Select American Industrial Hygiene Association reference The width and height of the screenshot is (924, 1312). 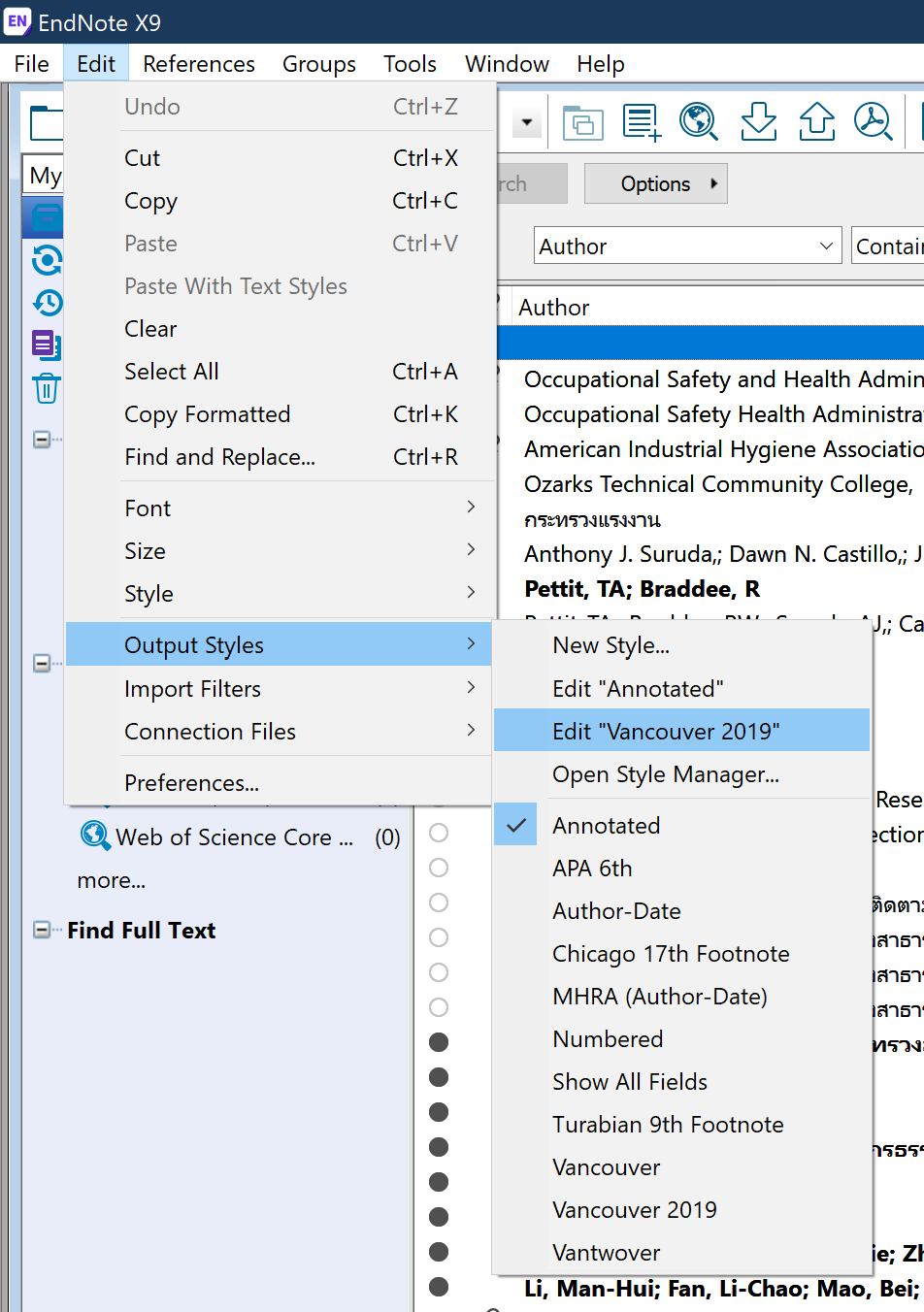coord(722,449)
